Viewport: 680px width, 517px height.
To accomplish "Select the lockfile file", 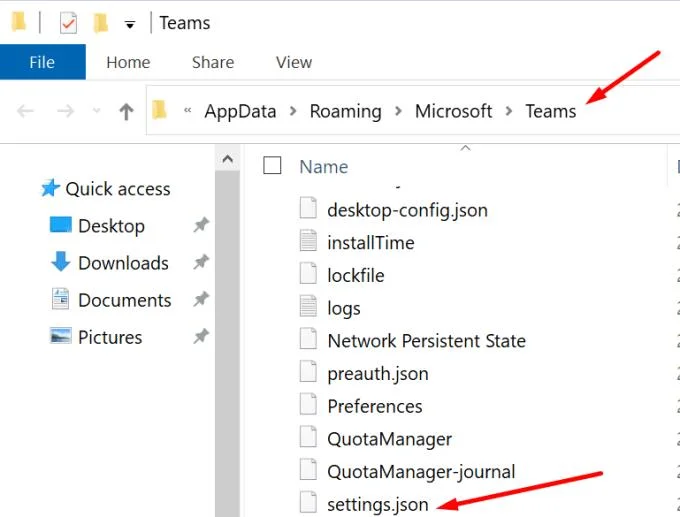I will 356,275.
